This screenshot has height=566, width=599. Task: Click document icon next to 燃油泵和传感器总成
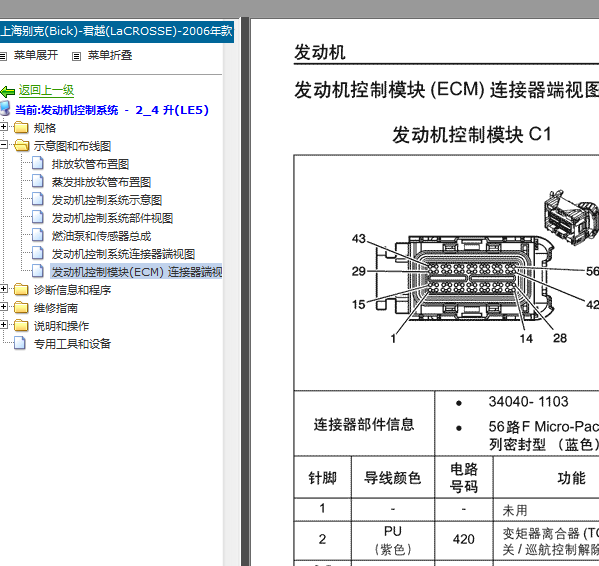click(x=38, y=235)
